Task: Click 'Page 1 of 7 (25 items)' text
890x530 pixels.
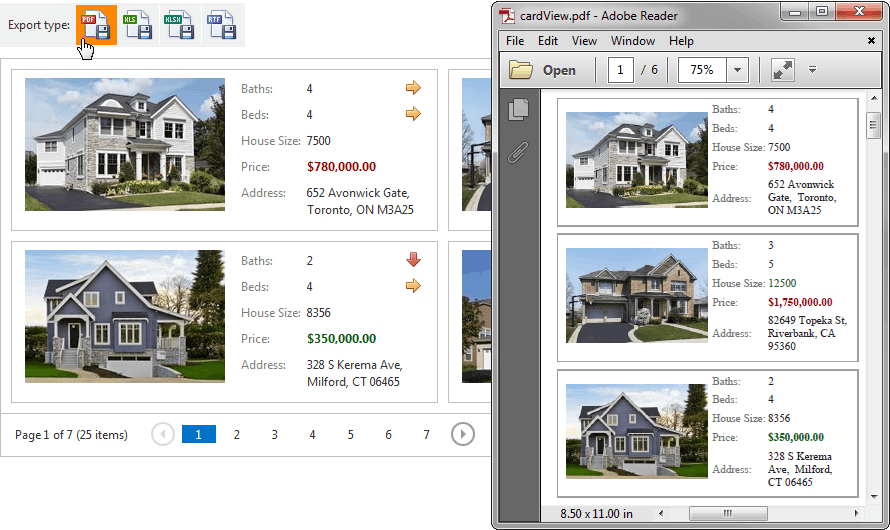Action: coord(72,435)
